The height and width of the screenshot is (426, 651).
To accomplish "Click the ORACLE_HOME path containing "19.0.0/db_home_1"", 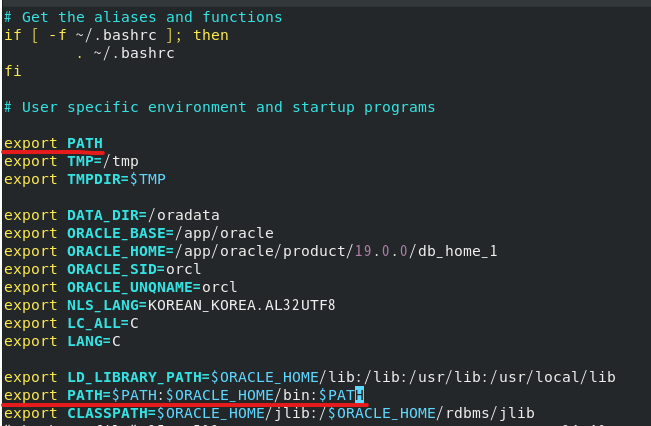I will click(x=250, y=251).
